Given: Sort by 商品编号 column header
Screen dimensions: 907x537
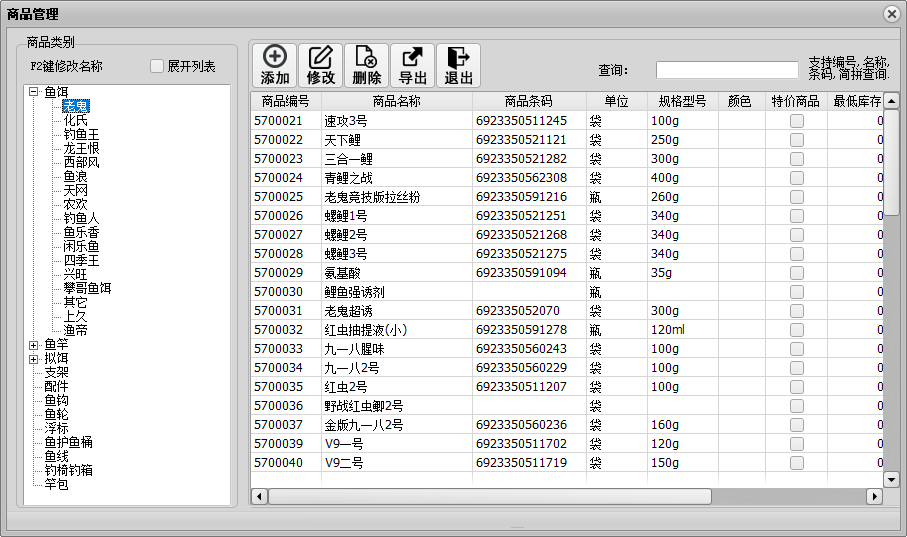Looking at the screenshot, I should [x=286, y=101].
